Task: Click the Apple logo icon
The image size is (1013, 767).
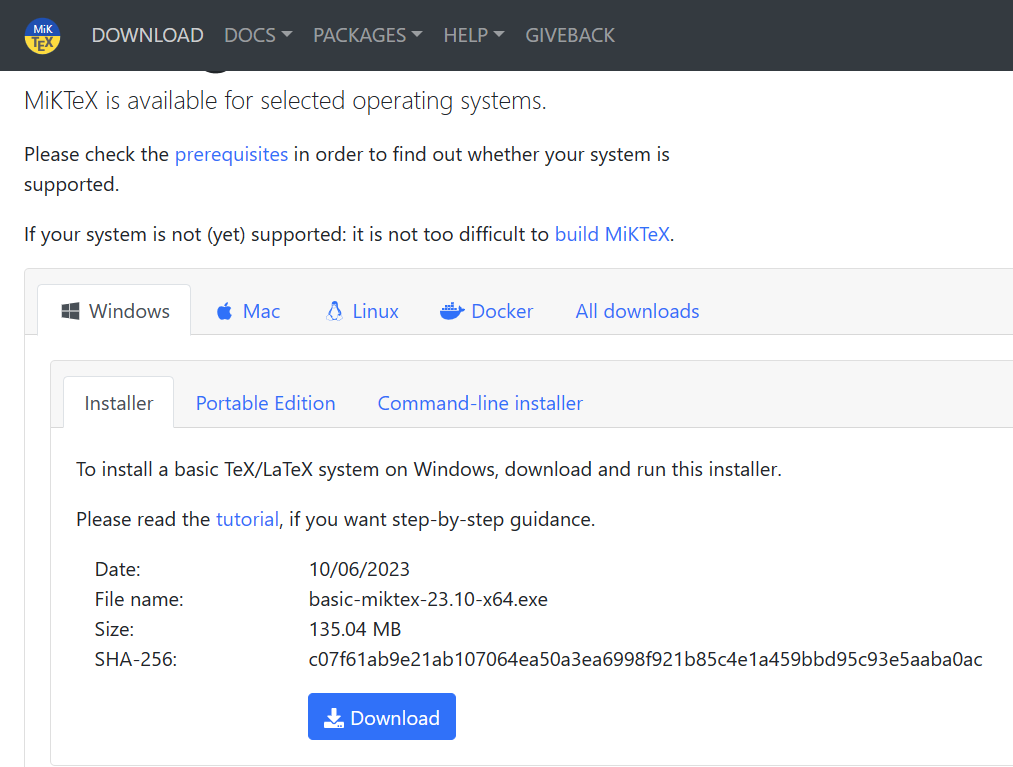Action: click(224, 311)
